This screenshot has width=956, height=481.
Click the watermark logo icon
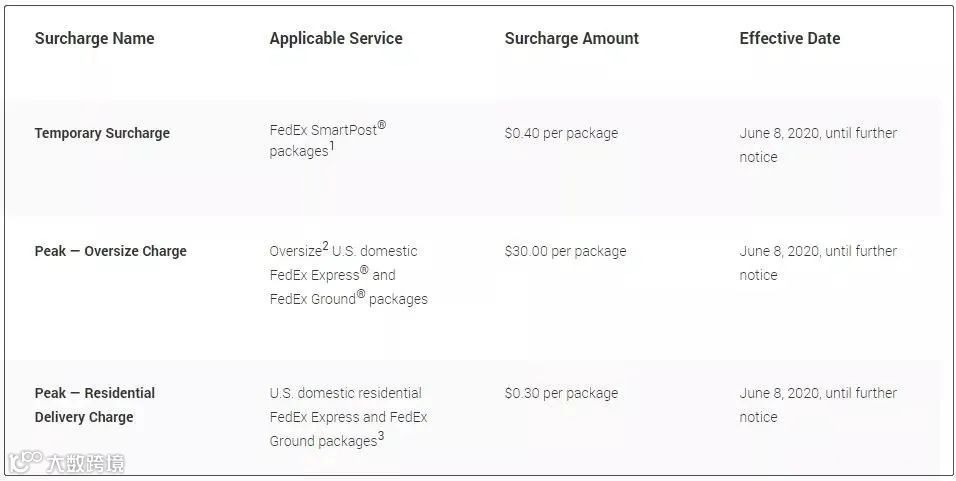point(26,461)
